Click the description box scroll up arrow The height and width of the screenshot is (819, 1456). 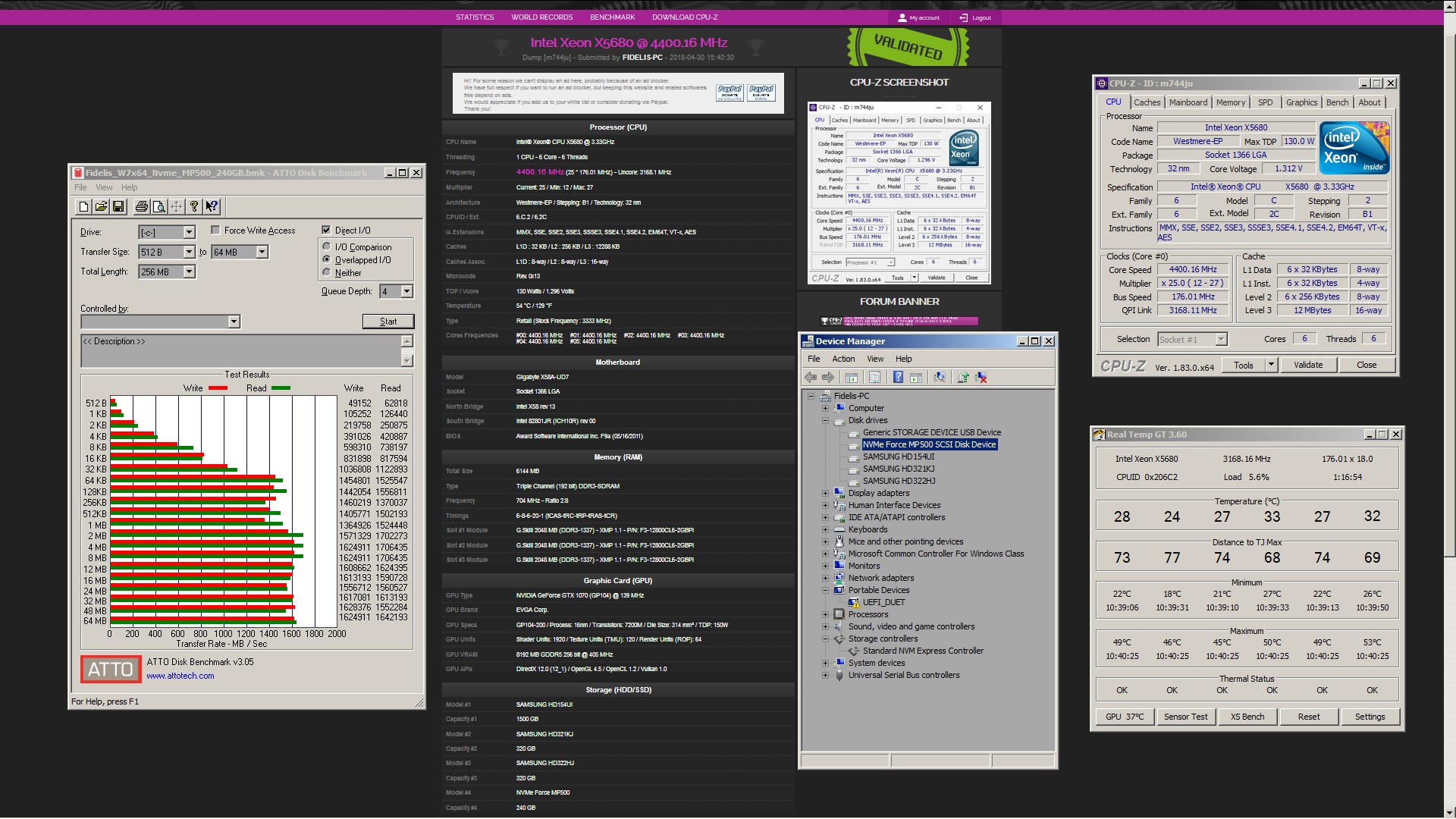click(x=407, y=341)
